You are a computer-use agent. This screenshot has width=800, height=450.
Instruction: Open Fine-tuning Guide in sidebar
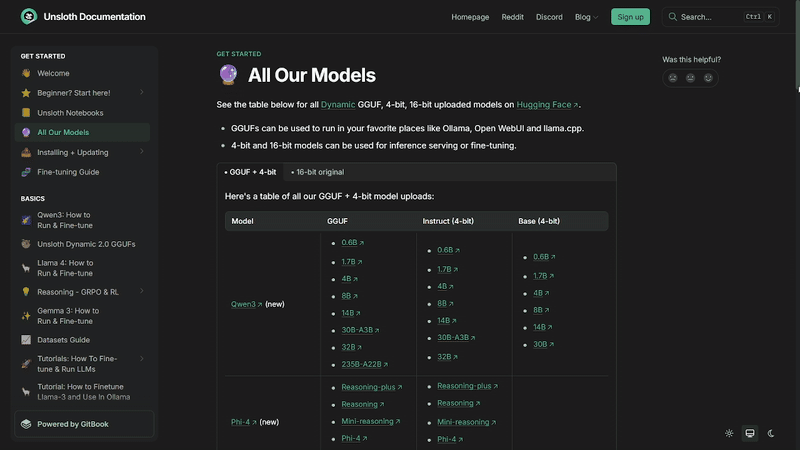click(x=82, y=172)
